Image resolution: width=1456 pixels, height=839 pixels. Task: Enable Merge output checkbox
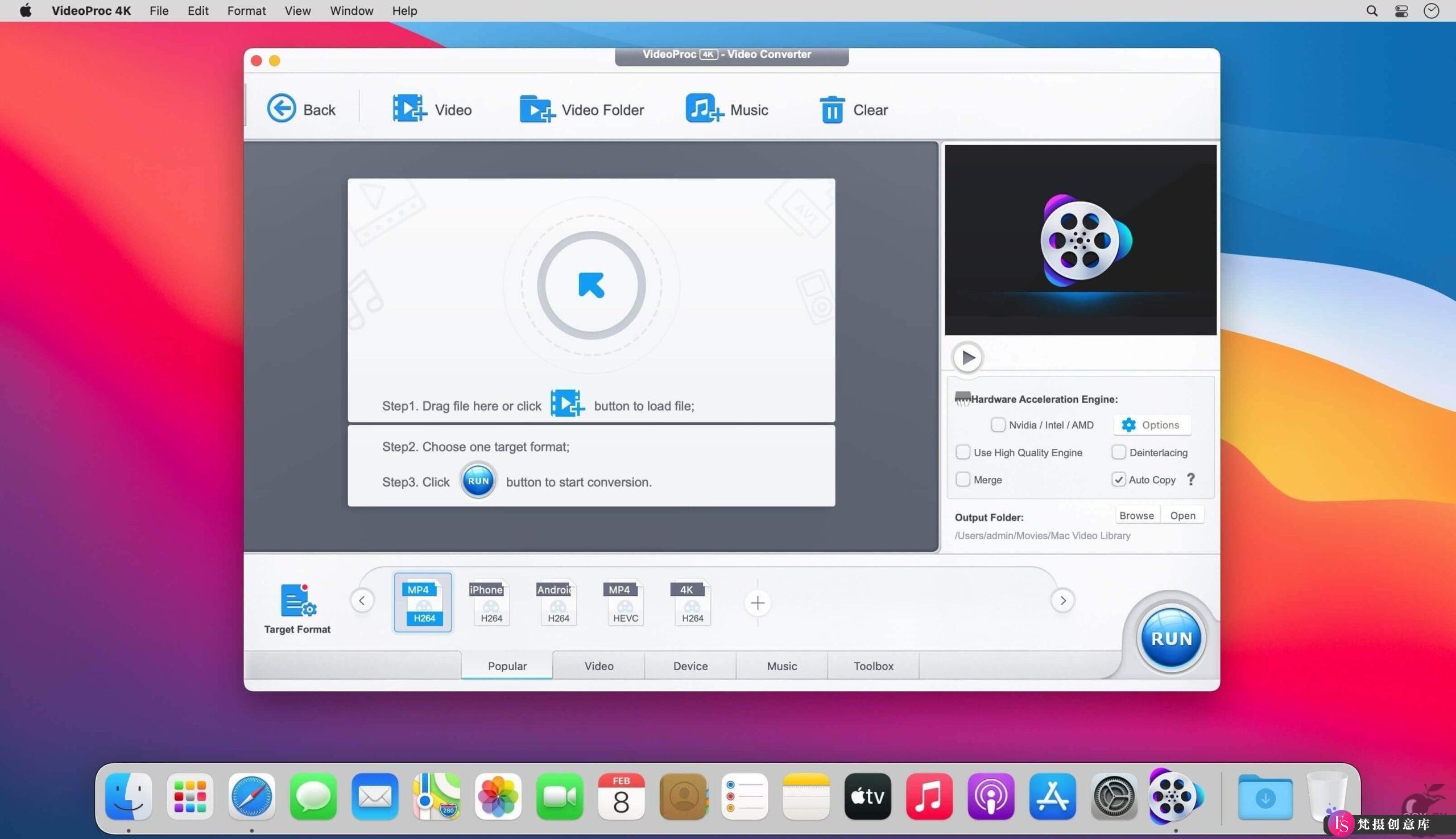coord(962,479)
